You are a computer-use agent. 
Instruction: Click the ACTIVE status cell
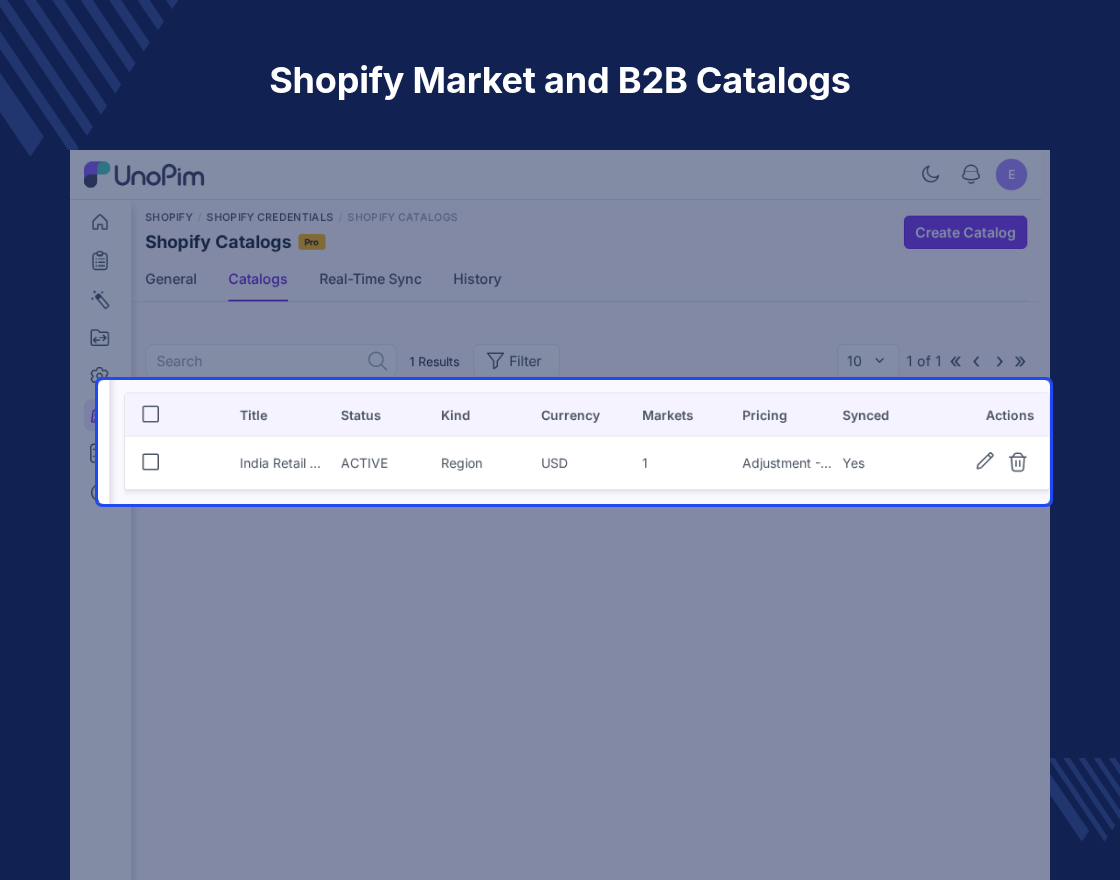(x=364, y=464)
